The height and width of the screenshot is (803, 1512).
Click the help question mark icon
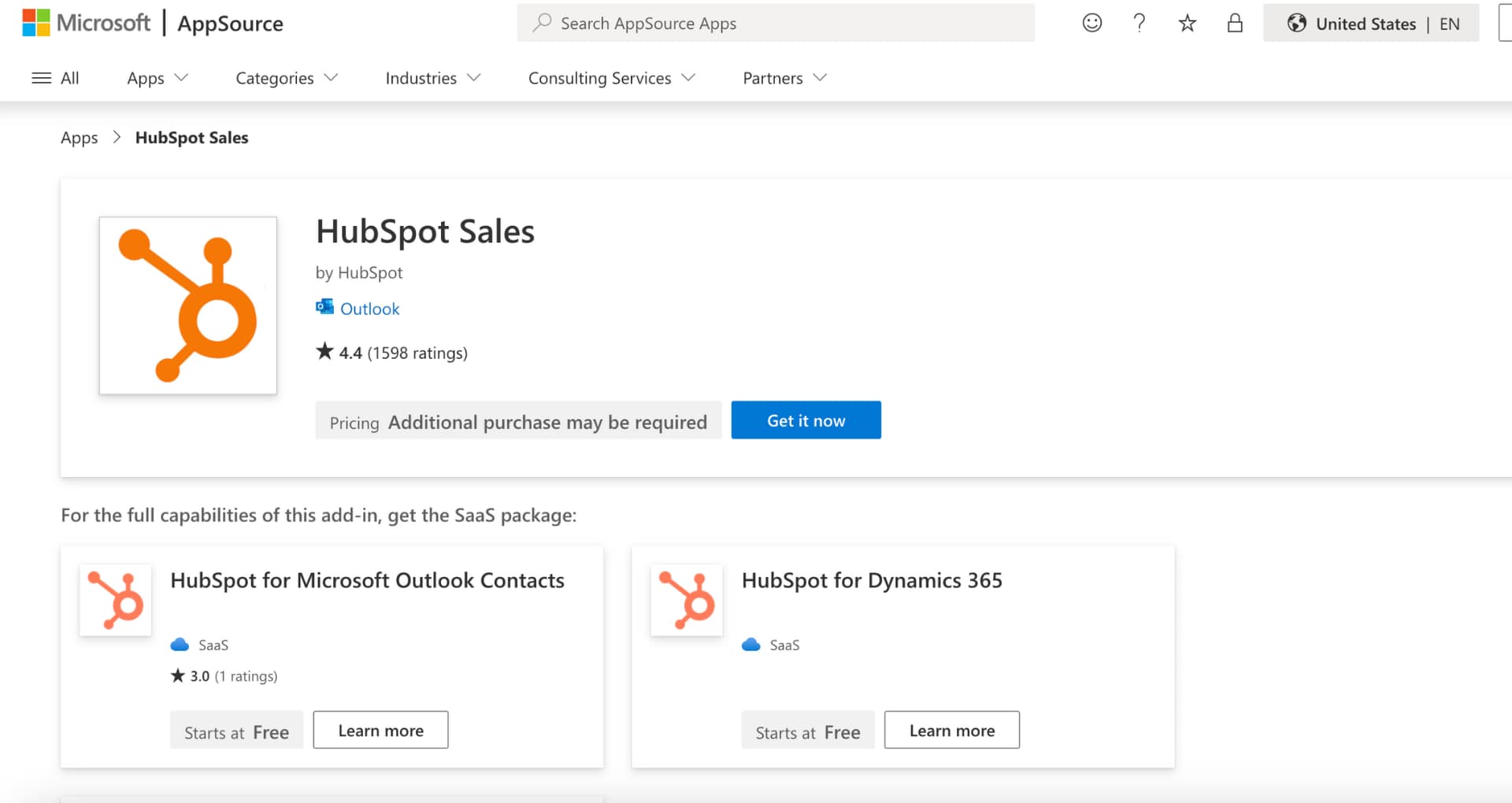pyautogui.click(x=1139, y=23)
